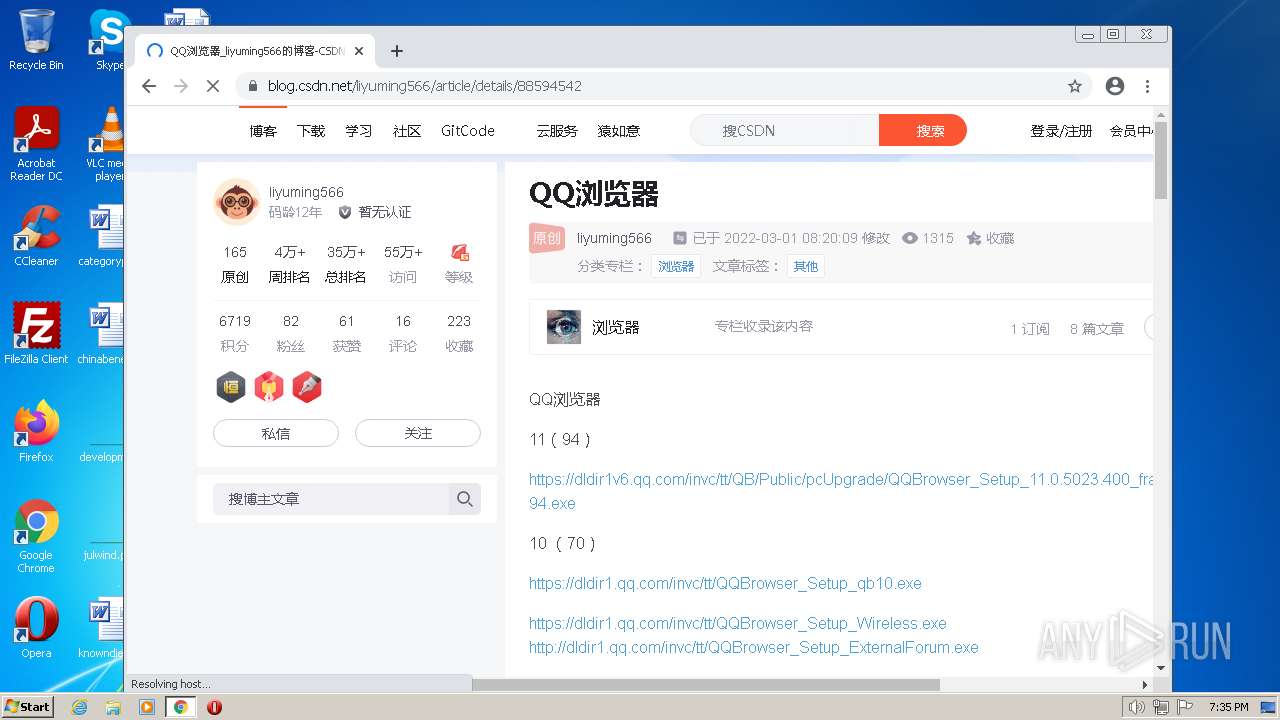Screen dimensions: 1280x720
Task: Click the red Opera taskbar icon
Action: (x=214, y=707)
